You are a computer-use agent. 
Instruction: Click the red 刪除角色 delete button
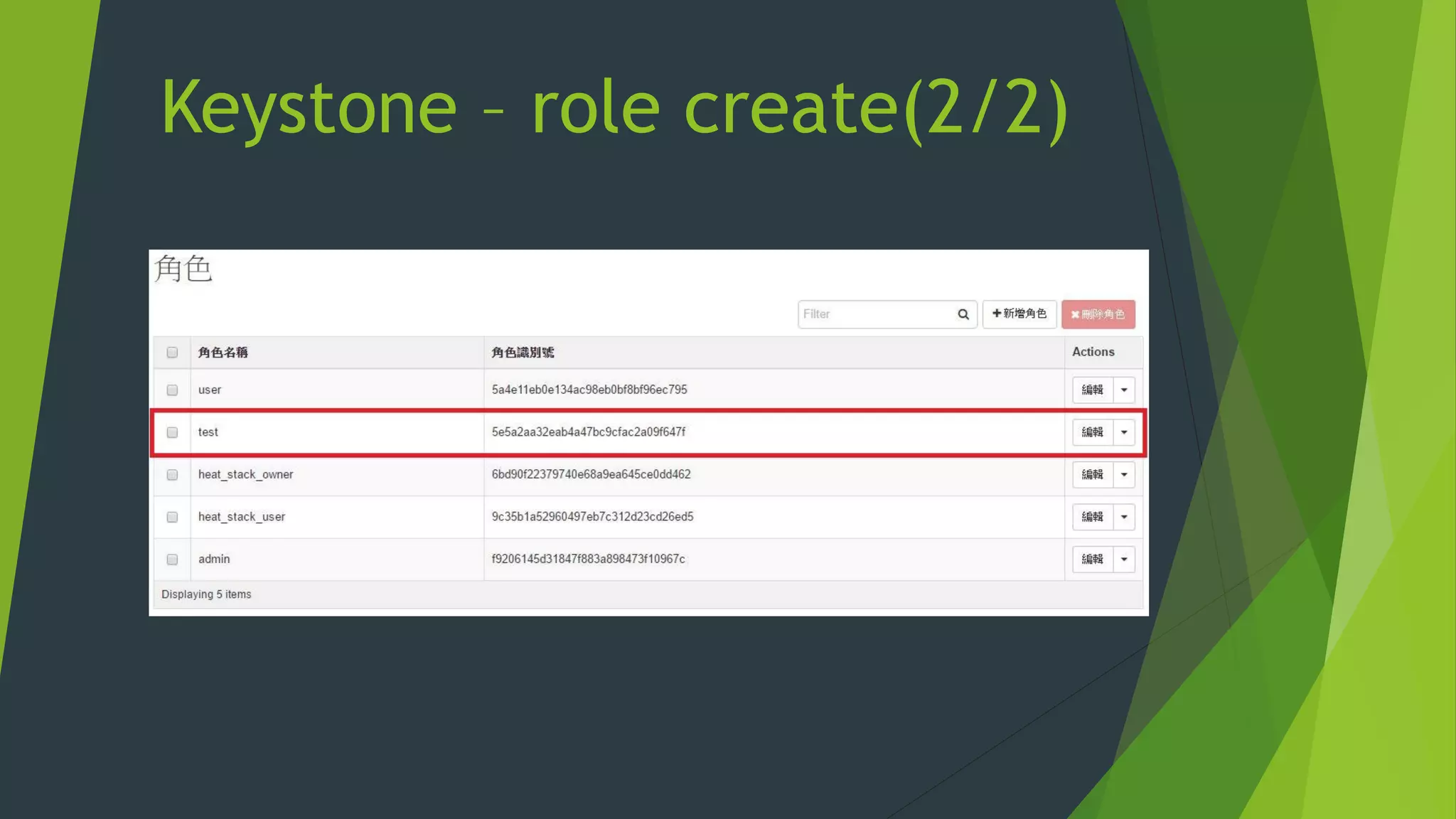[1098, 314]
